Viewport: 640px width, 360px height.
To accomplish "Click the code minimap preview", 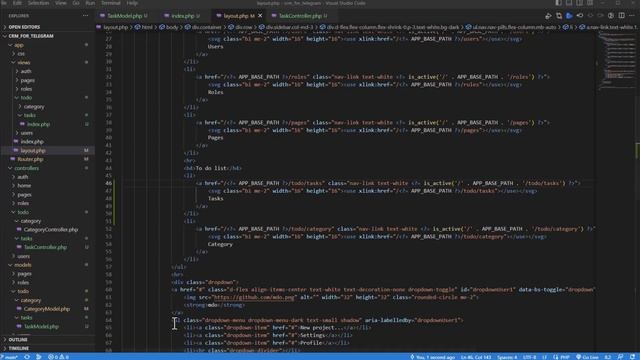I will click(x=616, y=61).
